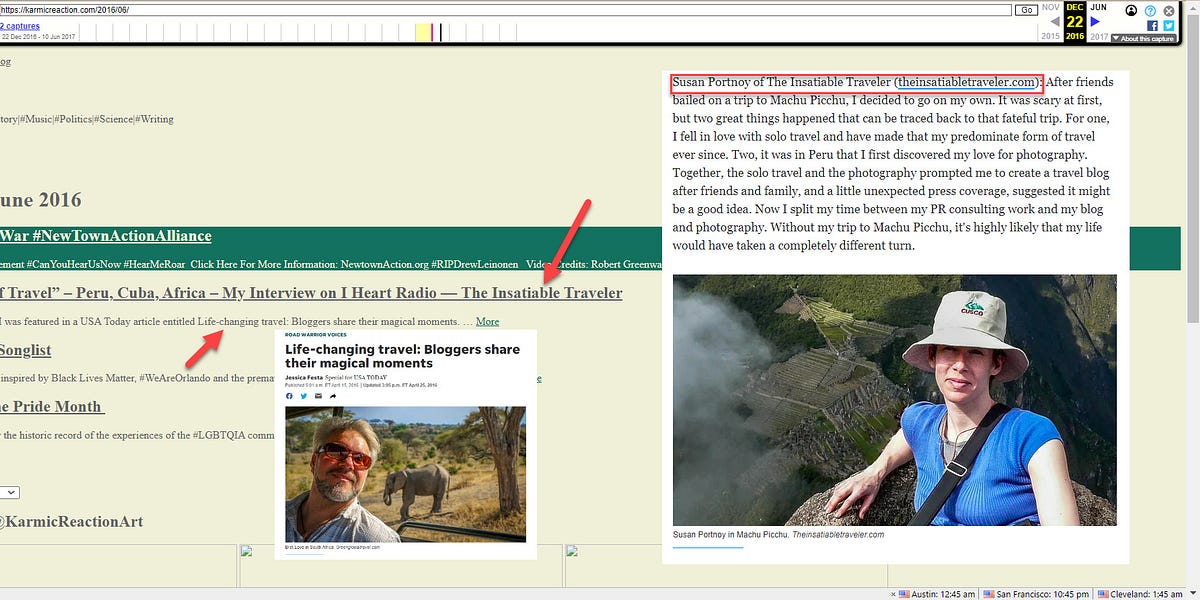Open the More link after the USA Today mention
This screenshot has width=1200, height=600.
pyautogui.click(x=487, y=321)
